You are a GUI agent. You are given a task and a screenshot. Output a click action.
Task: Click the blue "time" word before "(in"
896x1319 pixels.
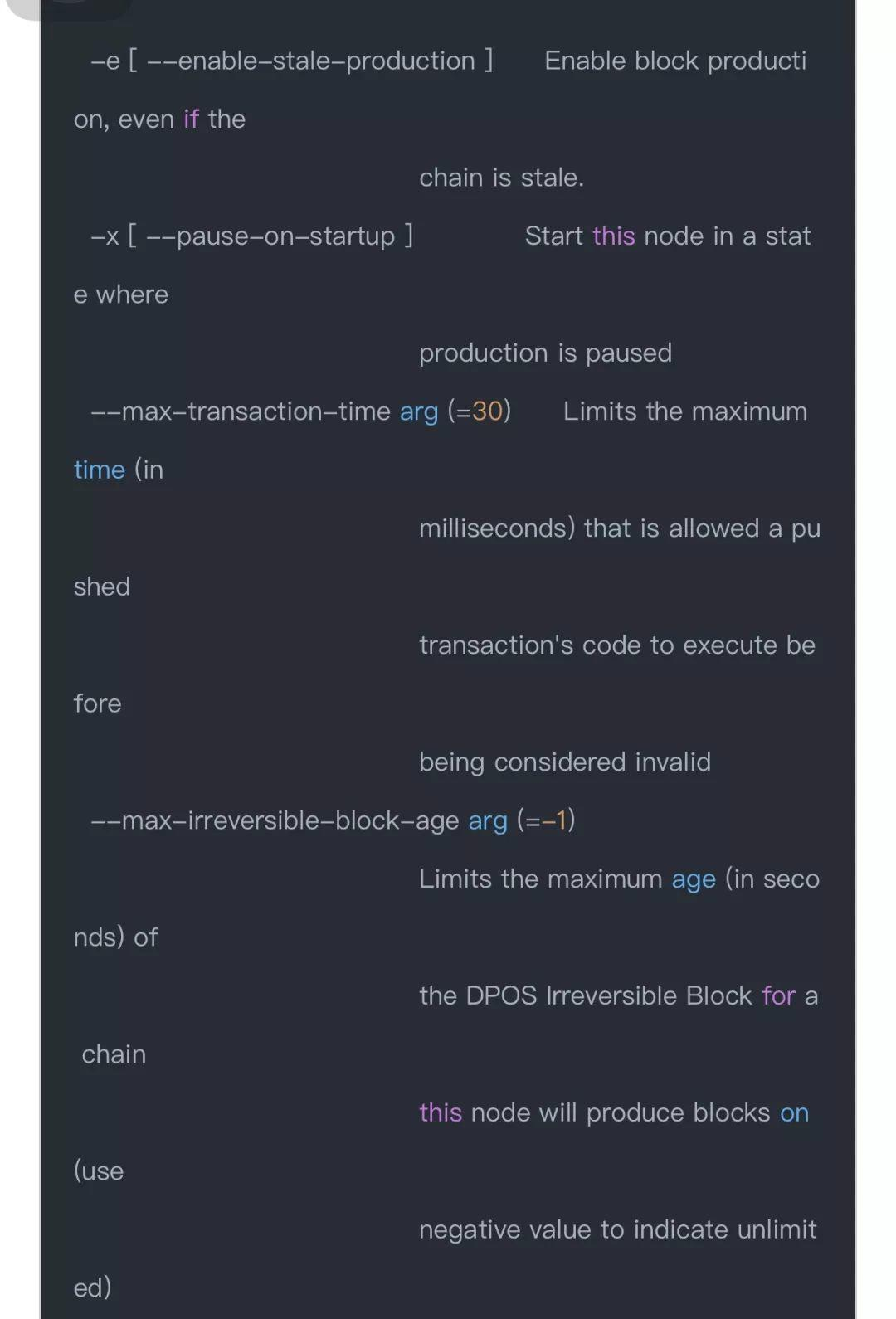[x=99, y=470]
